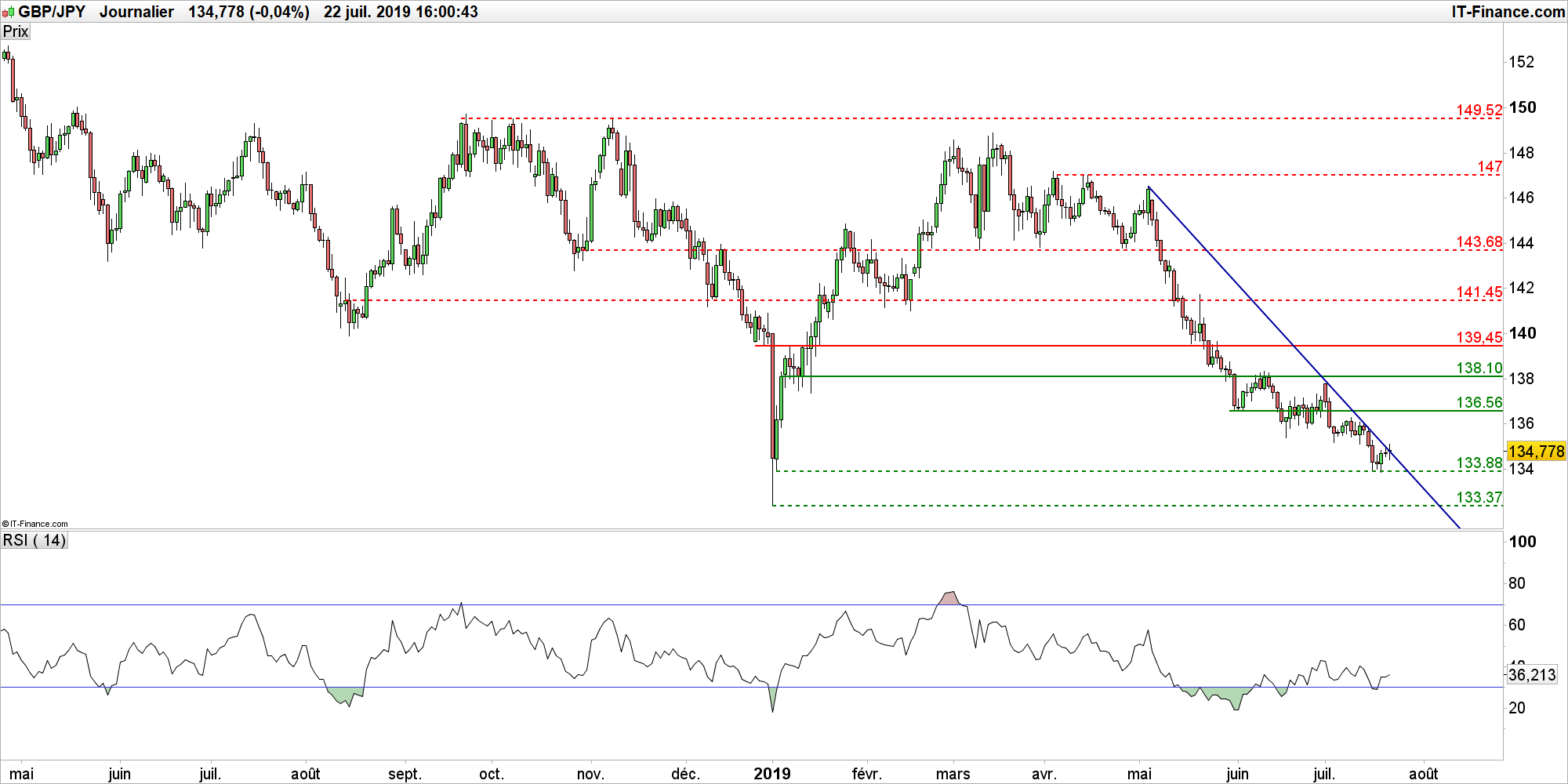This screenshot has height=784, width=1568.
Task: Click the bold 140 price scale value
Action: 1523,333
